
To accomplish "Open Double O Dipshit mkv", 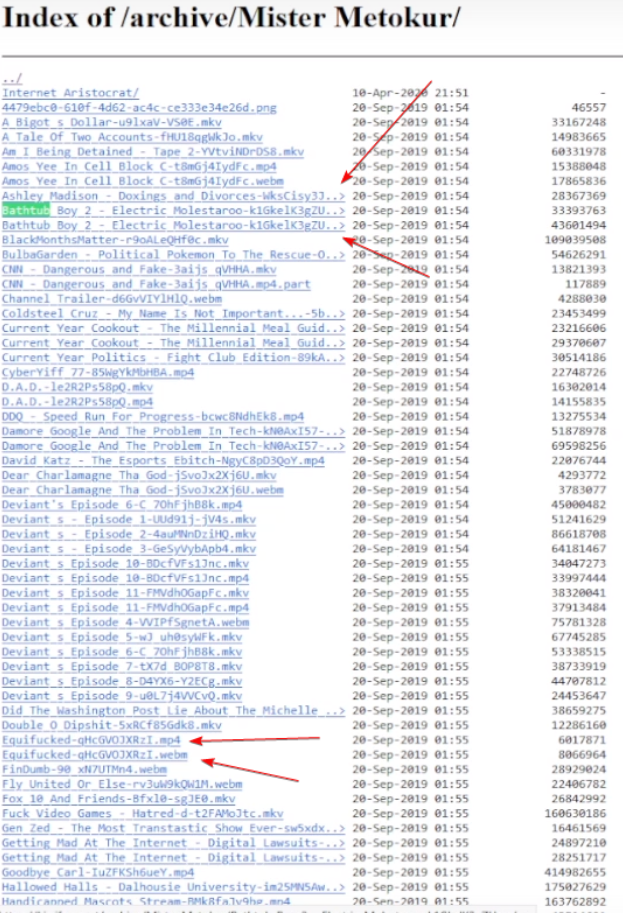I will pos(112,725).
